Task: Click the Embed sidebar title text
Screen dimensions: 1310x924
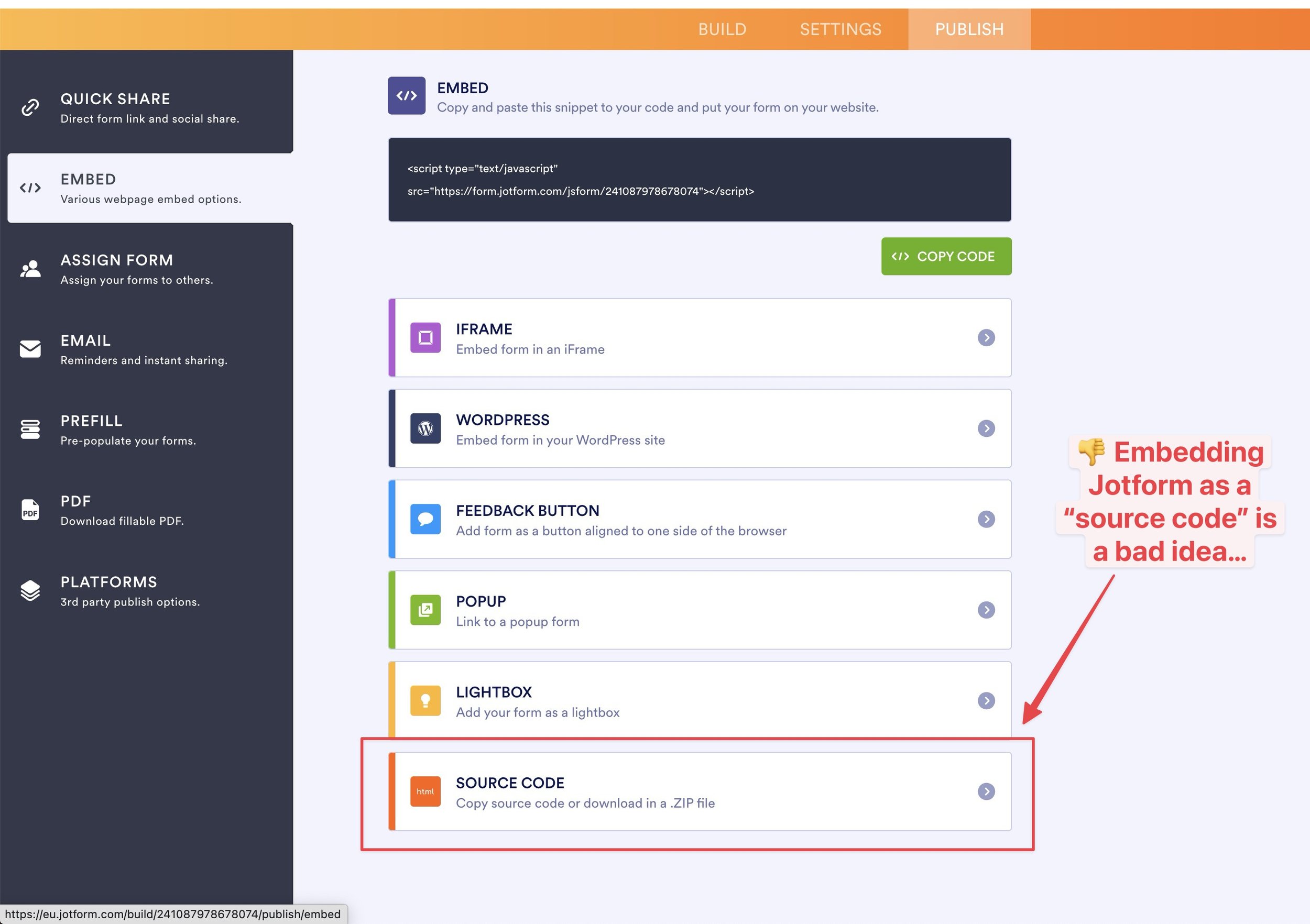Action: click(x=88, y=179)
